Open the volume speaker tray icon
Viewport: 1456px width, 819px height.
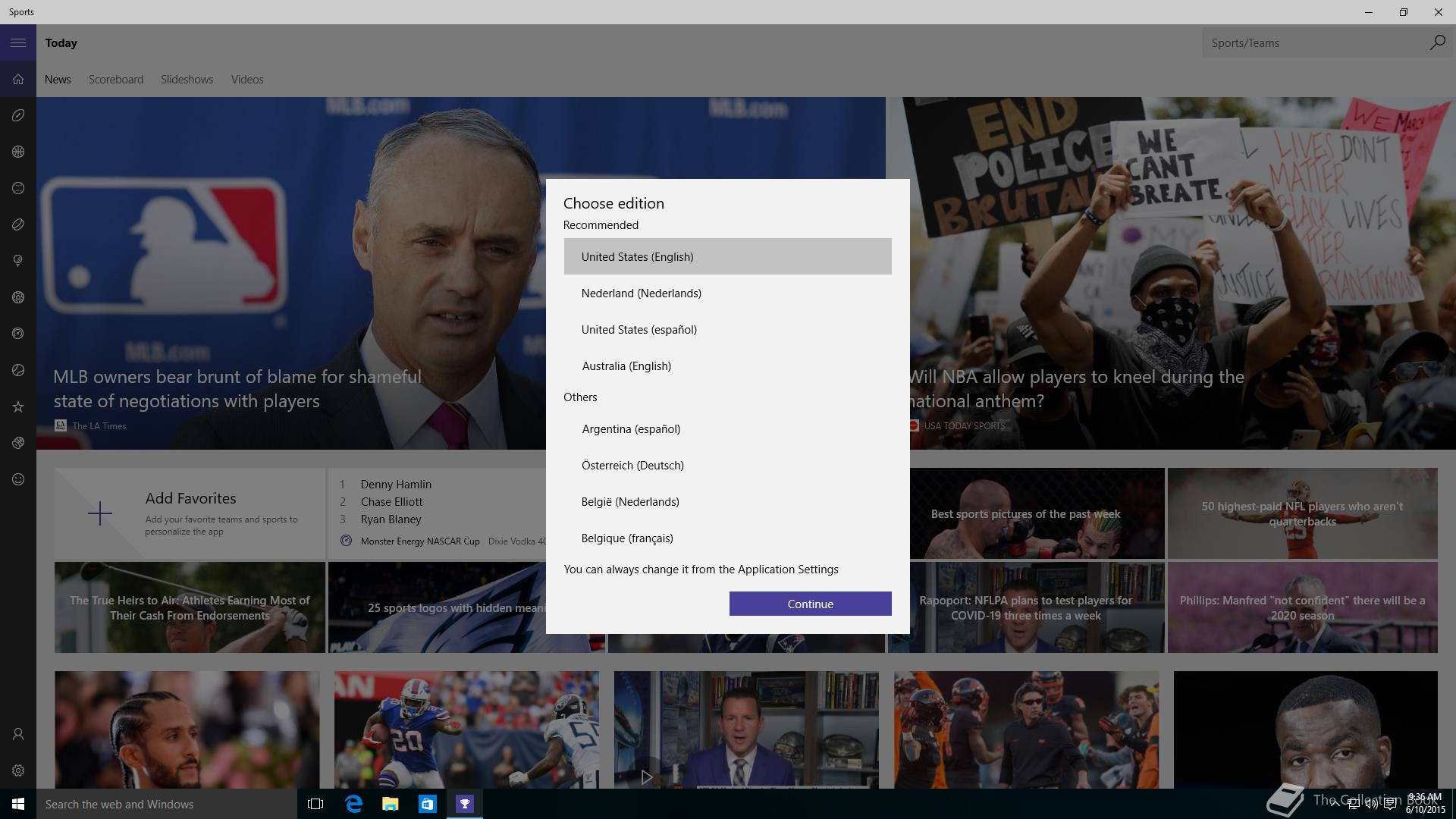click(x=1372, y=805)
